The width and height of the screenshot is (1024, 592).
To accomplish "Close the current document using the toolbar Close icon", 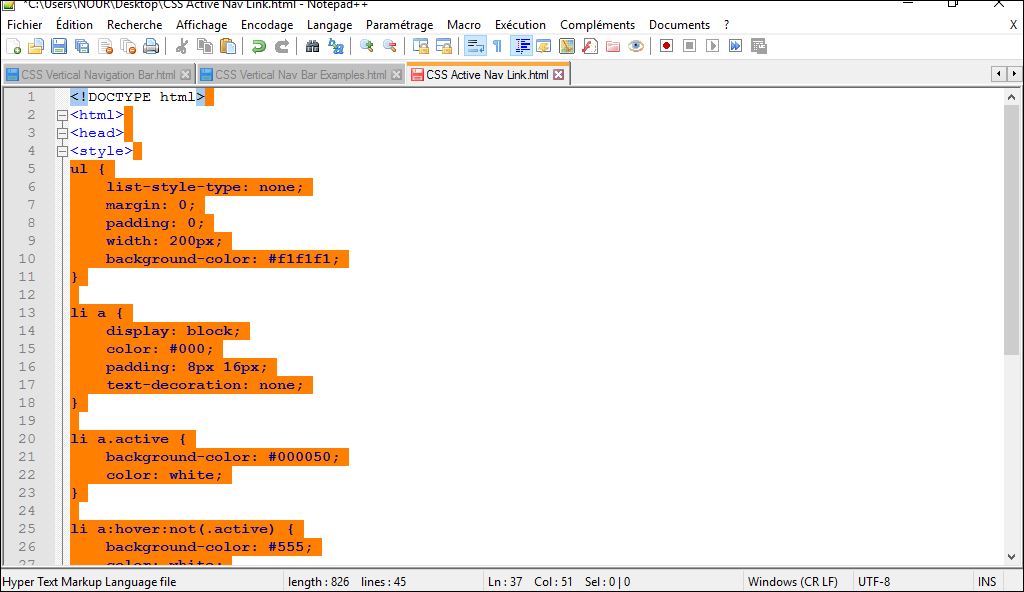I will coord(104,46).
